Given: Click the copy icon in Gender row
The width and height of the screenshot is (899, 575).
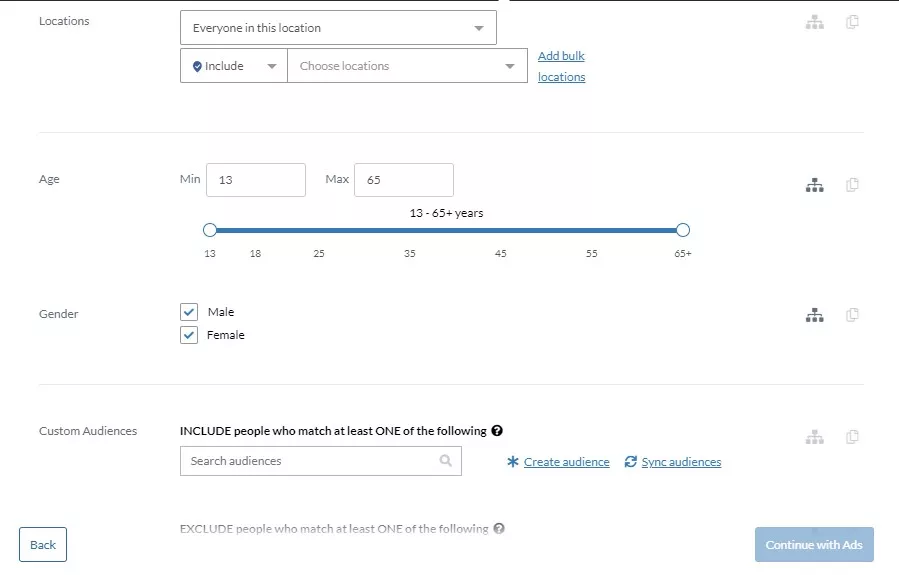Looking at the screenshot, I should tap(852, 314).
